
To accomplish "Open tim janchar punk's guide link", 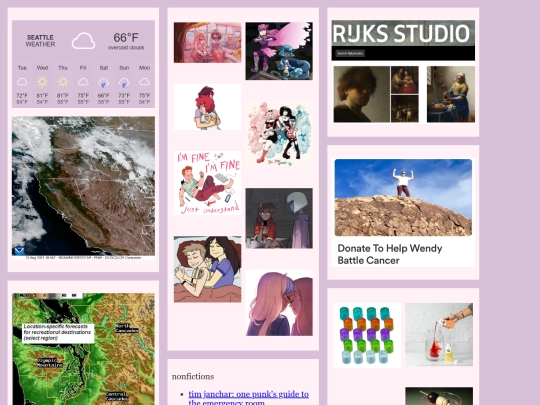I will [x=248, y=398].
